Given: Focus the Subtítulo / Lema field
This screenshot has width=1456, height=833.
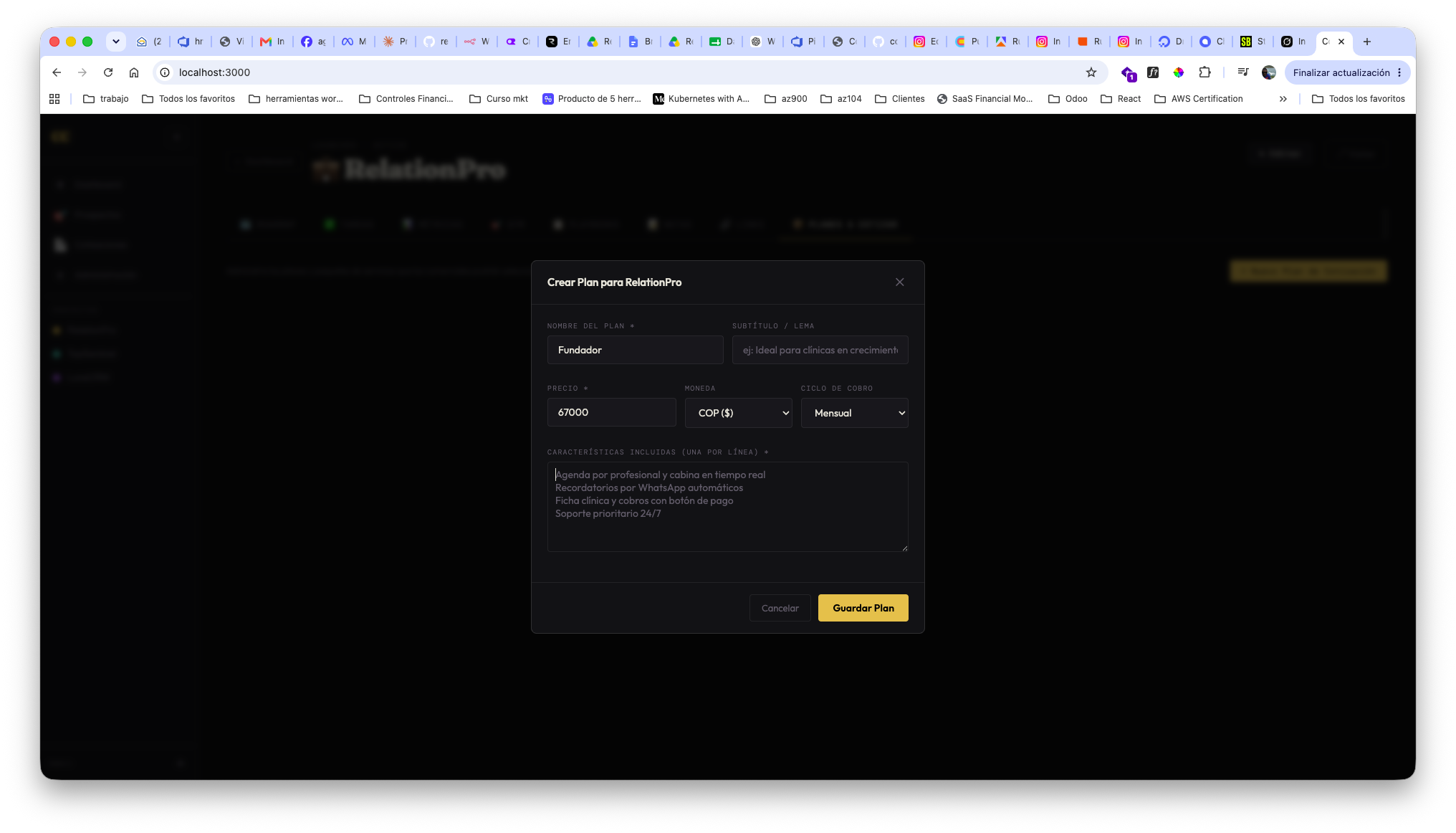Looking at the screenshot, I should (820, 350).
